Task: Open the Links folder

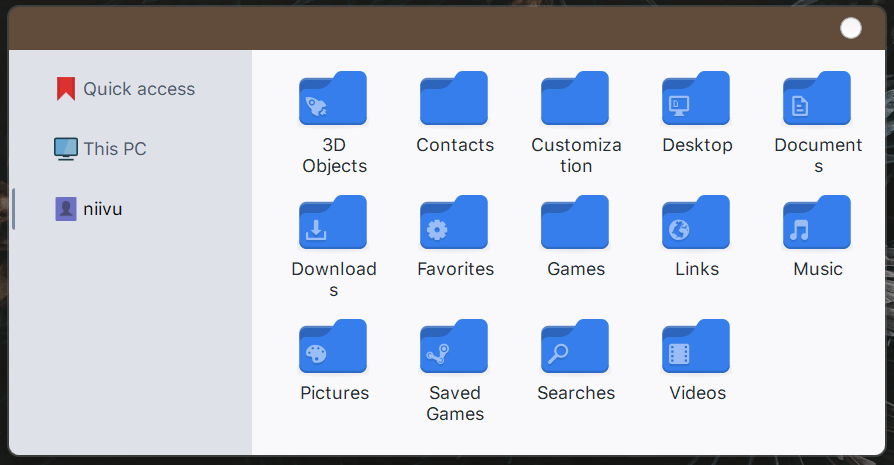Action: 697,224
